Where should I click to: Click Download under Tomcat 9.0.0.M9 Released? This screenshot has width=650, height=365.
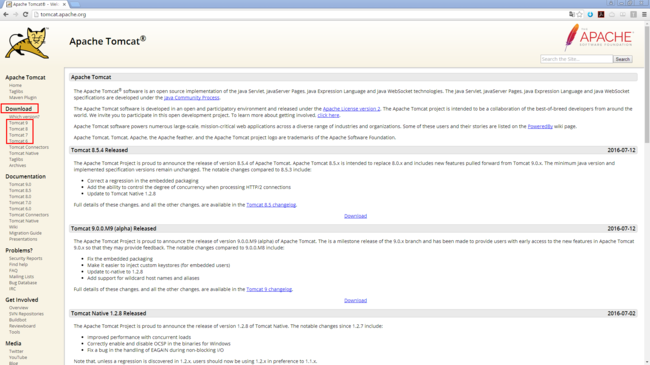coord(355,301)
